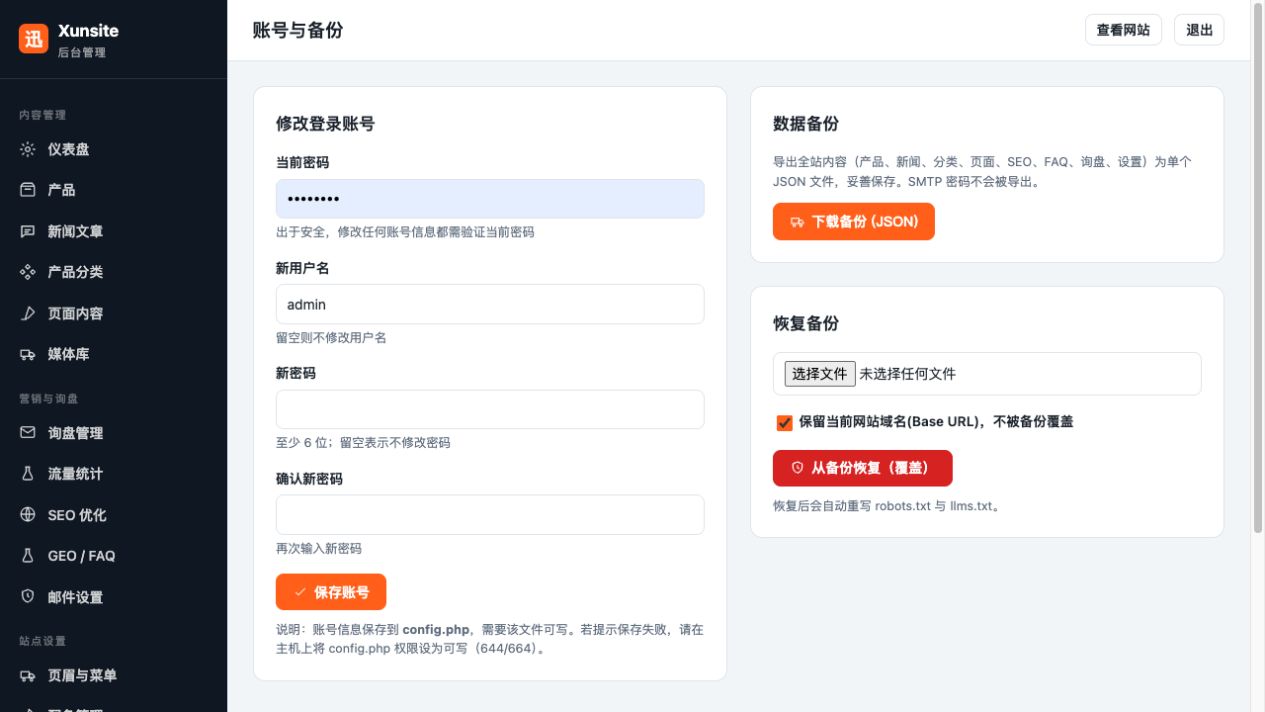Click the shield icon in 从备份恢复 button
The image size is (1265, 712).
point(797,468)
